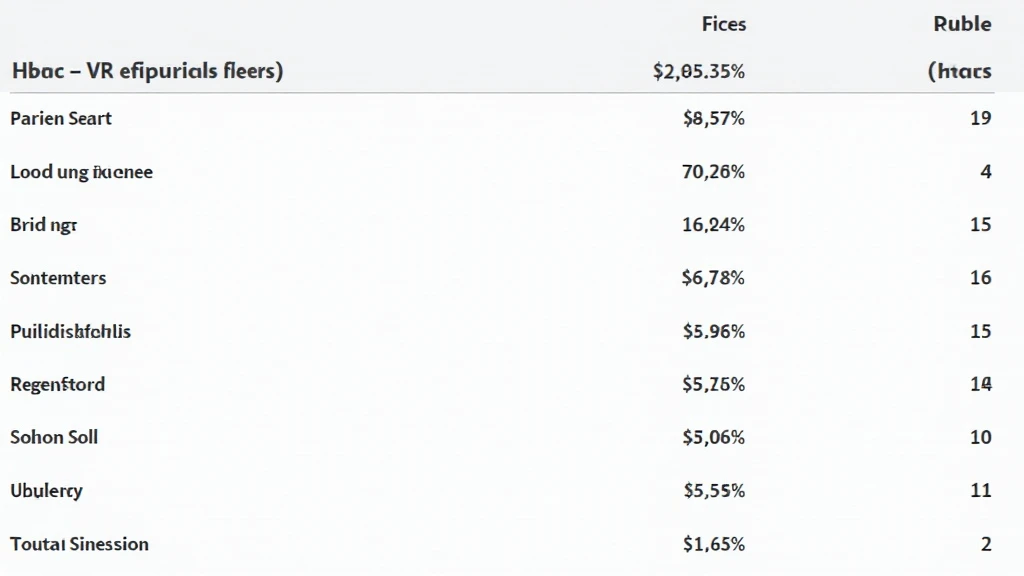Click the Ruble column header
Image resolution: width=1024 pixels, height=576 pixels.
pyautogui.click(x=962, y=24)
